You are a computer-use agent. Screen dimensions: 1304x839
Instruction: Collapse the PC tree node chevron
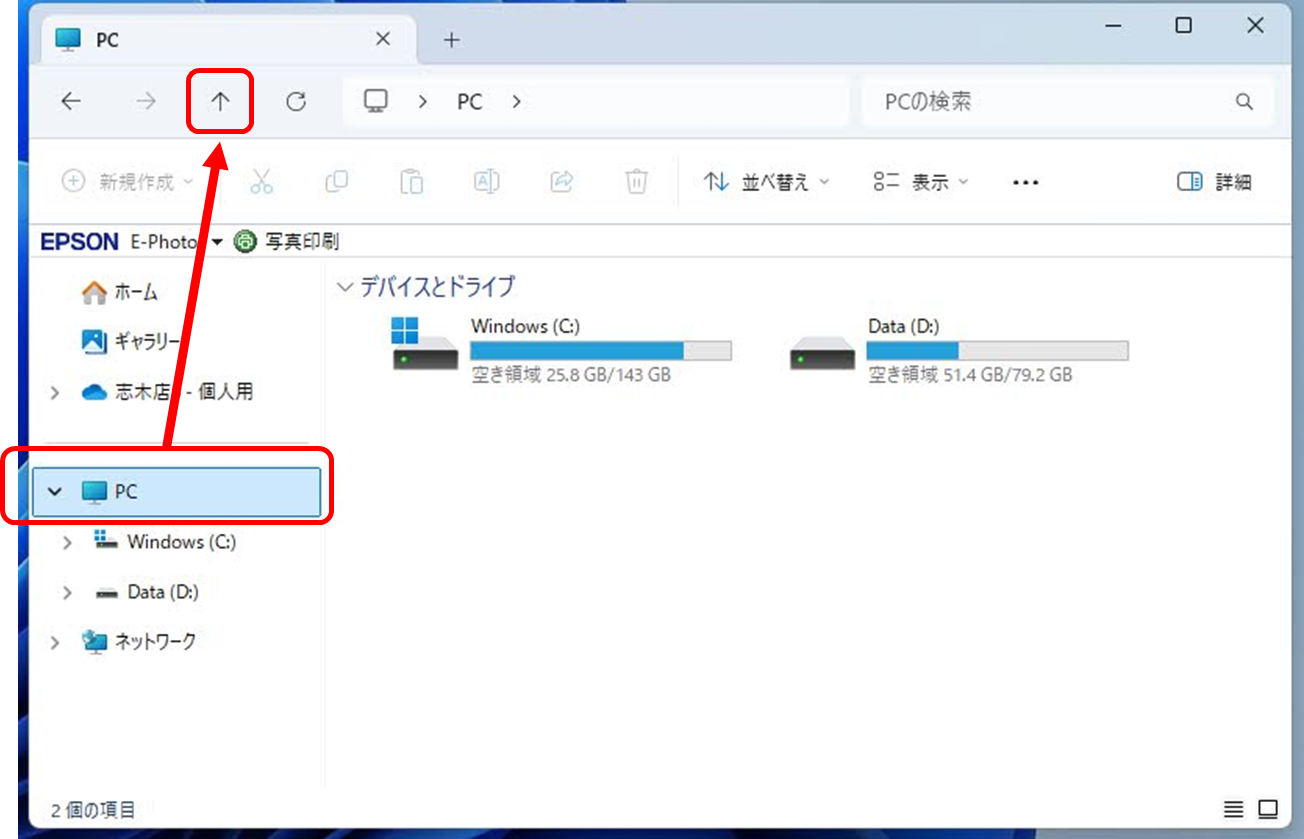[56, 492]
